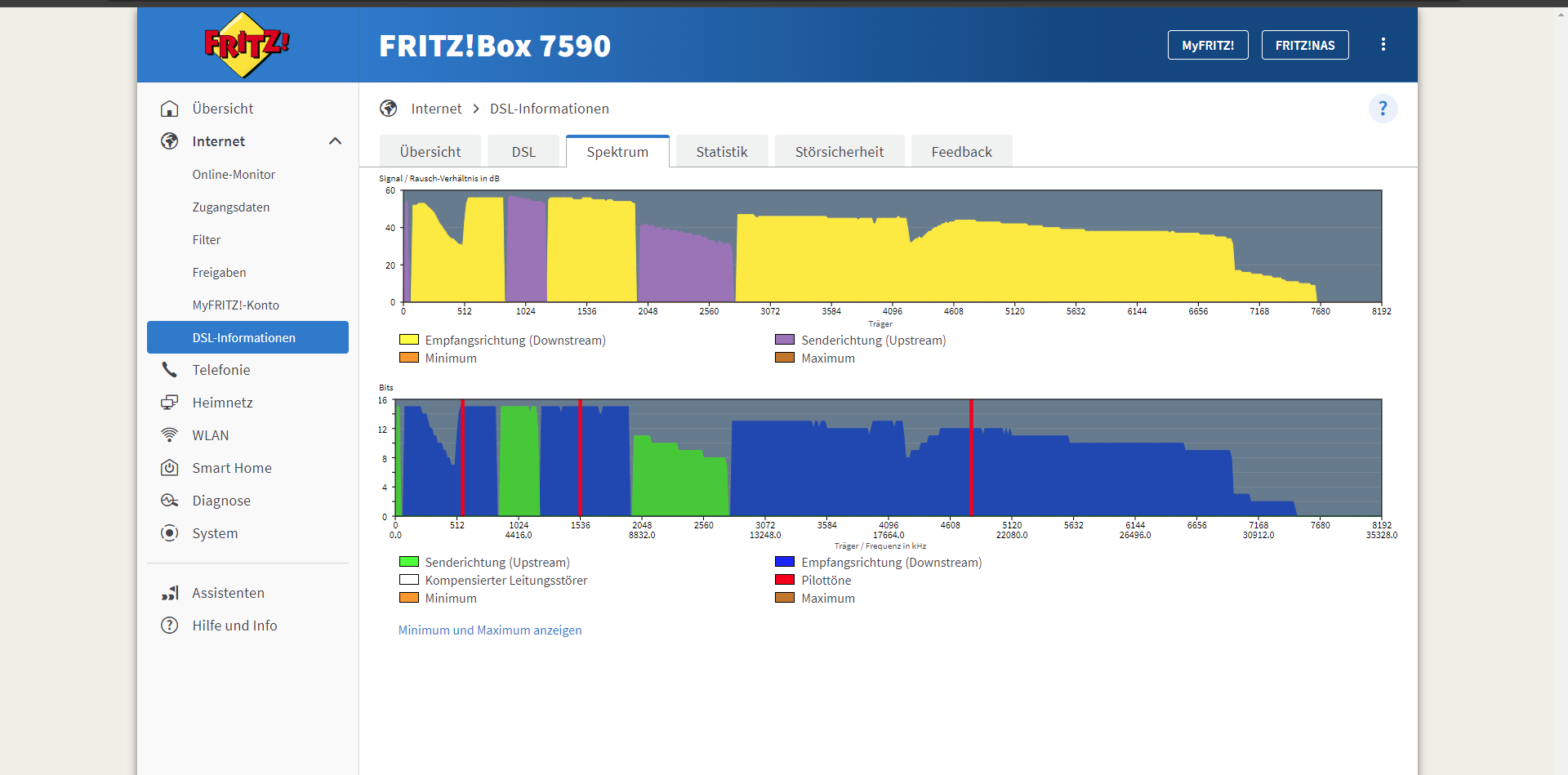Screen dimensions: 1568x775
Task: Click the Telefonie phone icon
Action: 170,370
